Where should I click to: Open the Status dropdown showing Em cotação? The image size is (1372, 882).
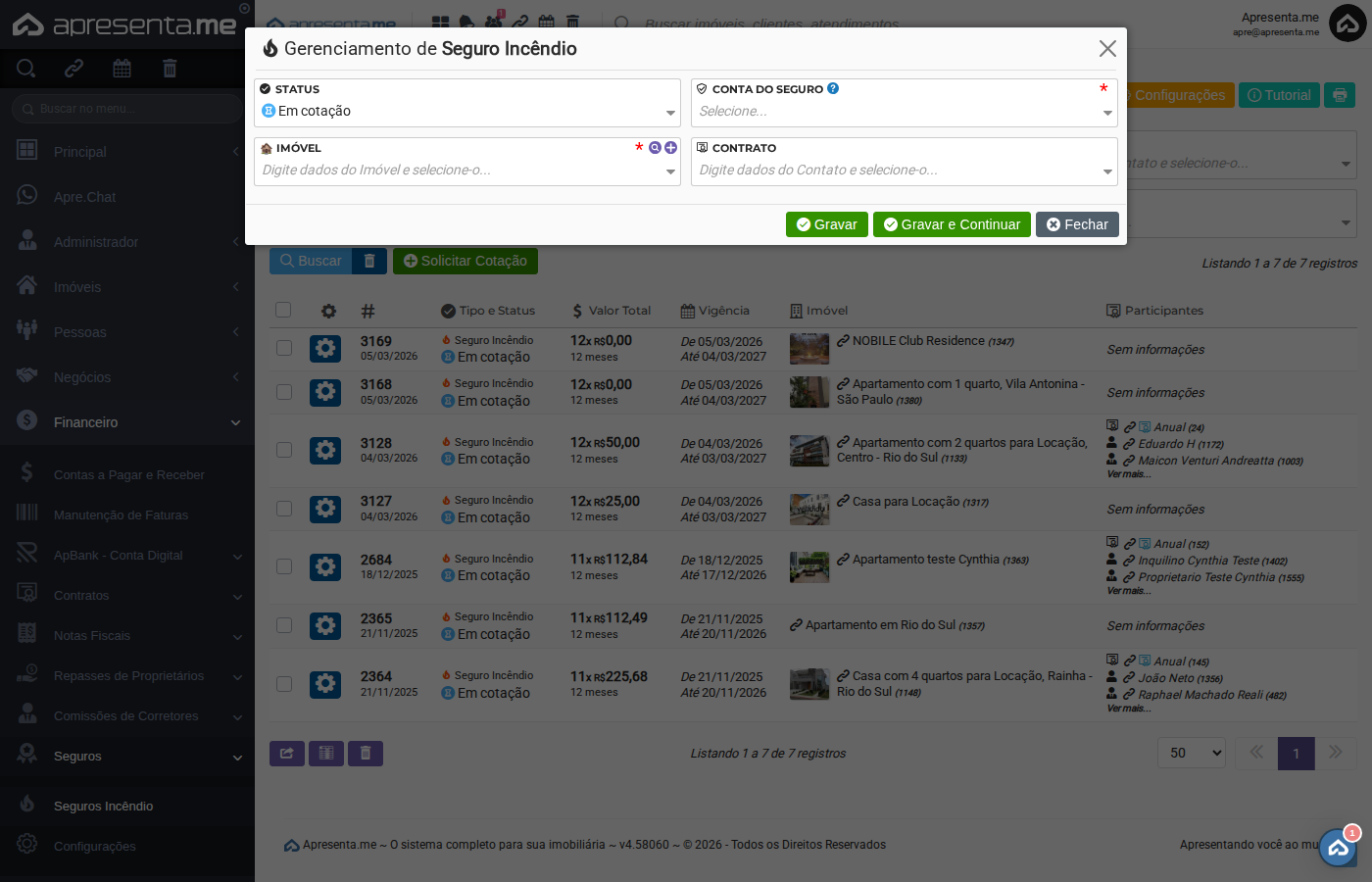click(466, 112)
